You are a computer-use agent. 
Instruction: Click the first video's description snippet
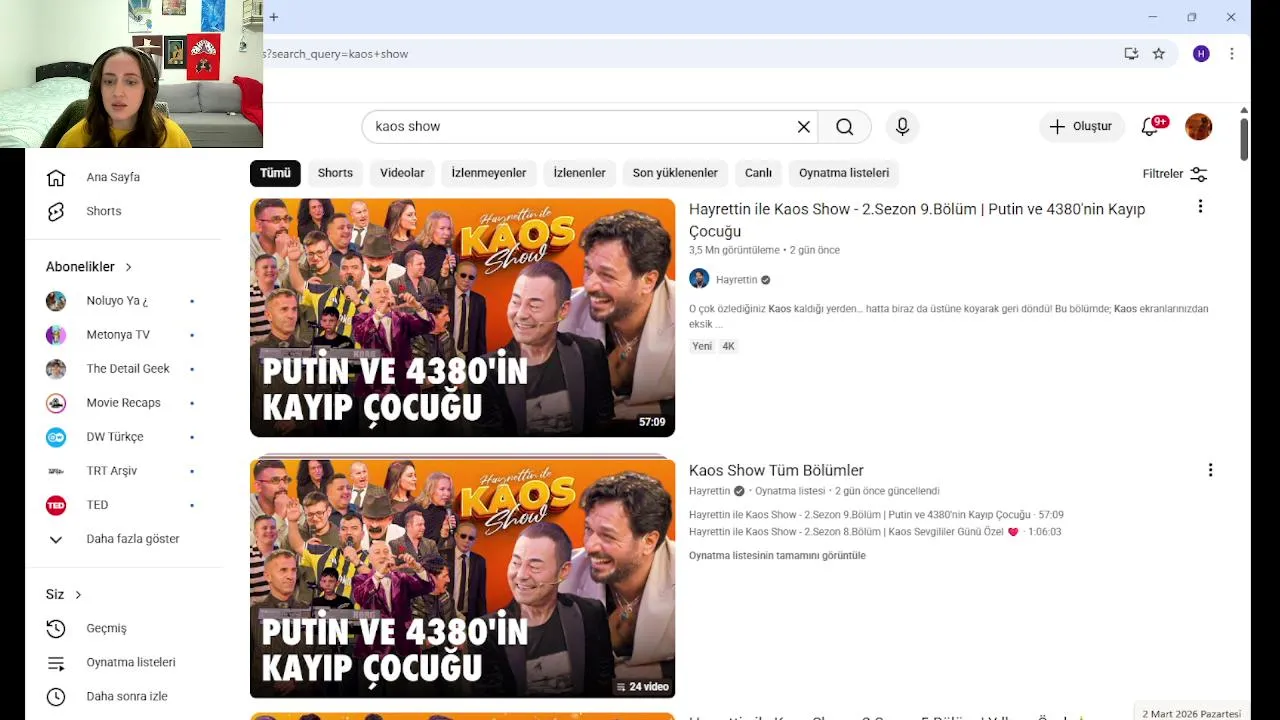(948, 316)
